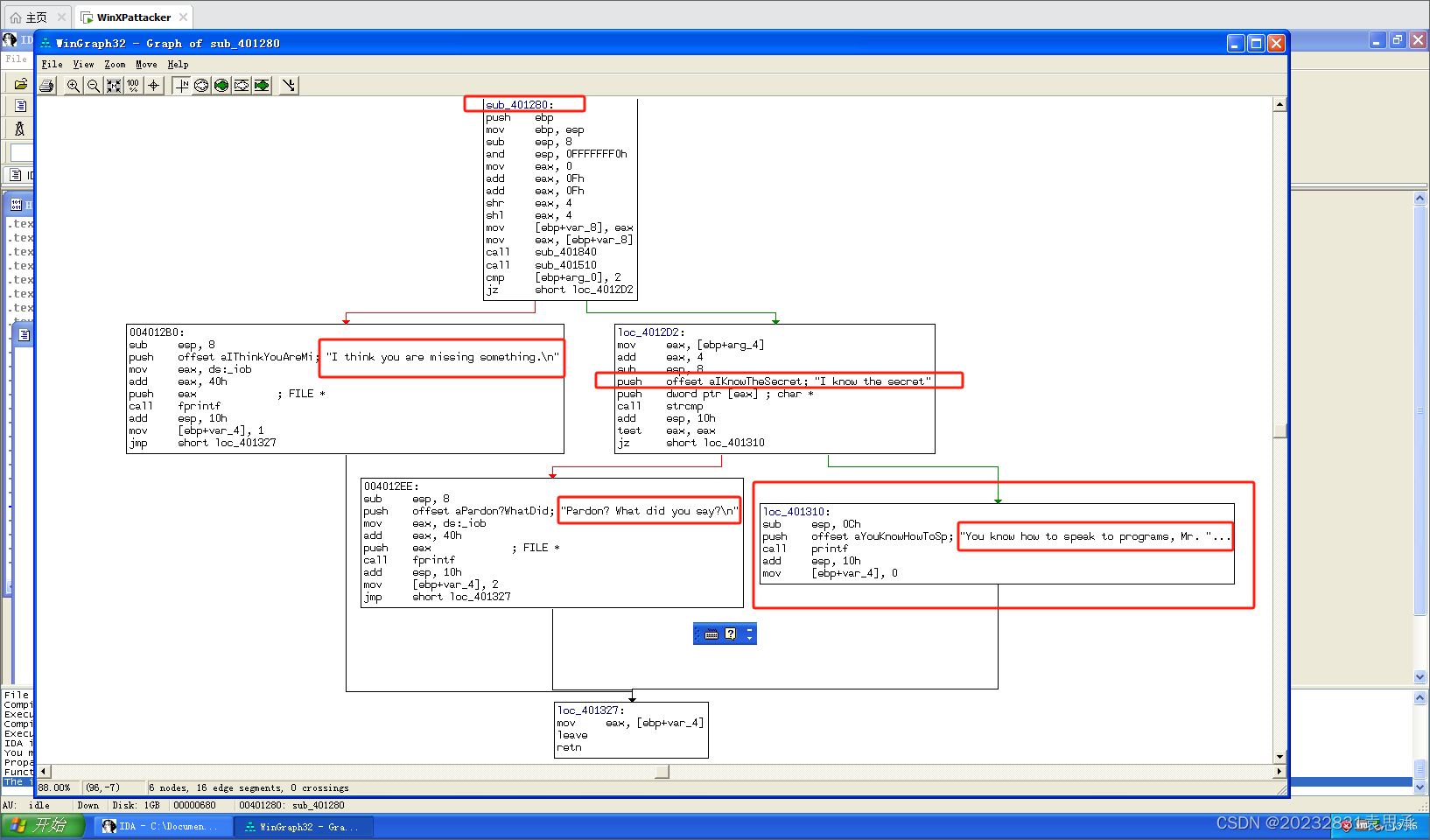Click graph vertical scrollbar up arrow

click(1279, 104)
